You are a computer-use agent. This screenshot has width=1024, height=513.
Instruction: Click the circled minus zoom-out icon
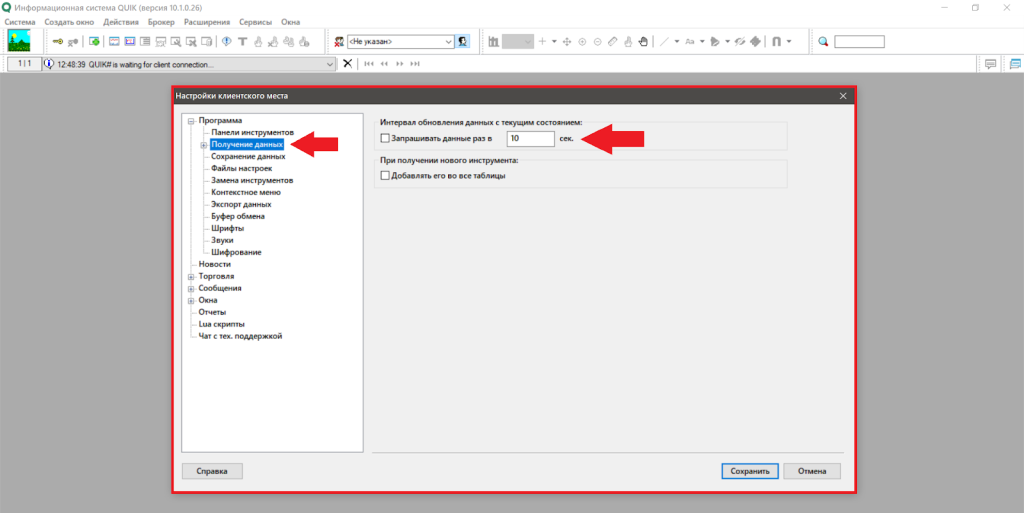tap(598, 42)
